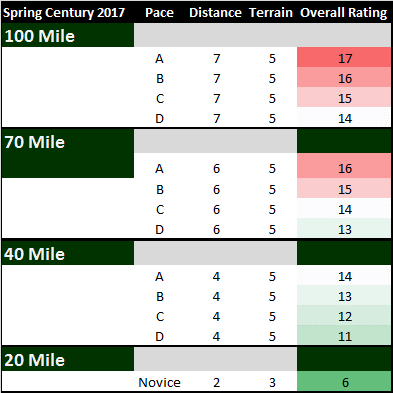Select the red cell with rating 17

344,57
